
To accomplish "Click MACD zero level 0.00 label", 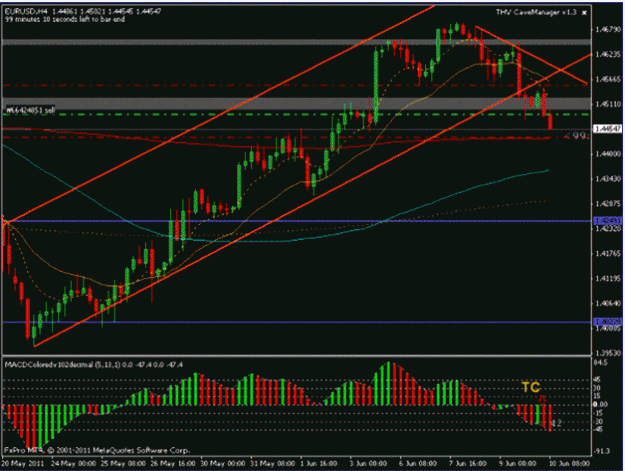I will point(601,404).
